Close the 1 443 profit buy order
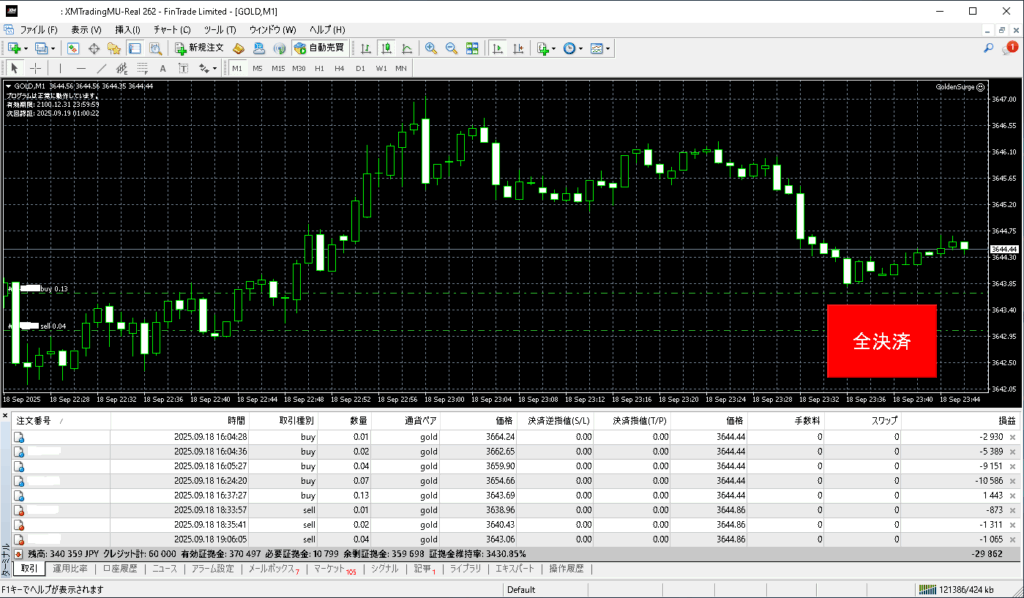Viewport: 1024px width, 598px height. (1012, 496)
